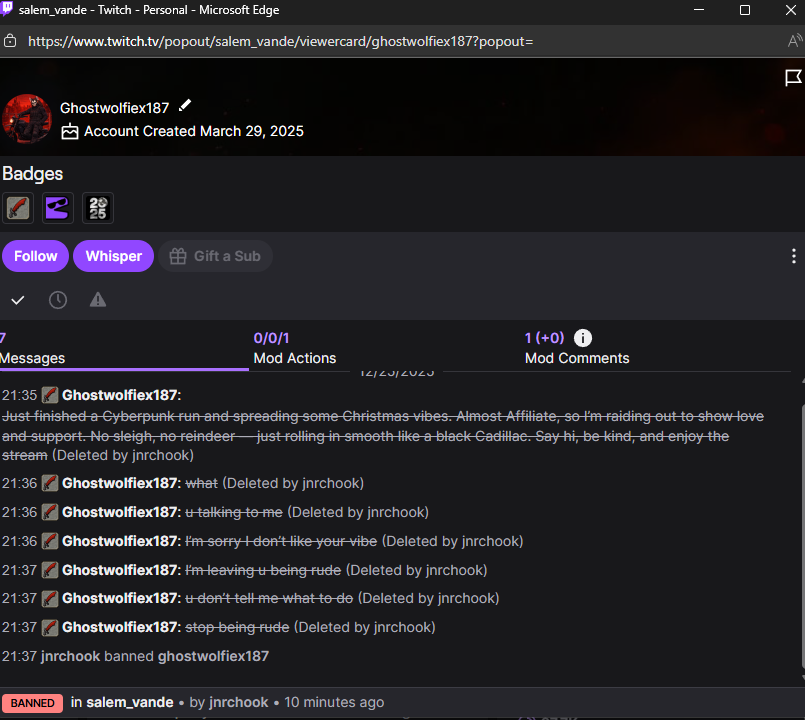805x720 pixels.
Task: Click 'Account Created March 29, 2025' text
Action: click(194, 131)
